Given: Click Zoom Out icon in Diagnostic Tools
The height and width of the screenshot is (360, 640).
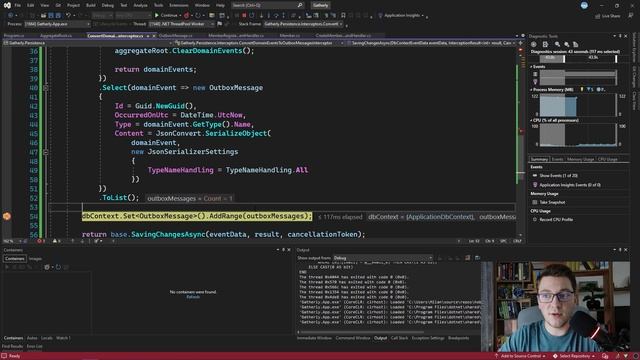Looking at the screenshot, I should [567, 44].
